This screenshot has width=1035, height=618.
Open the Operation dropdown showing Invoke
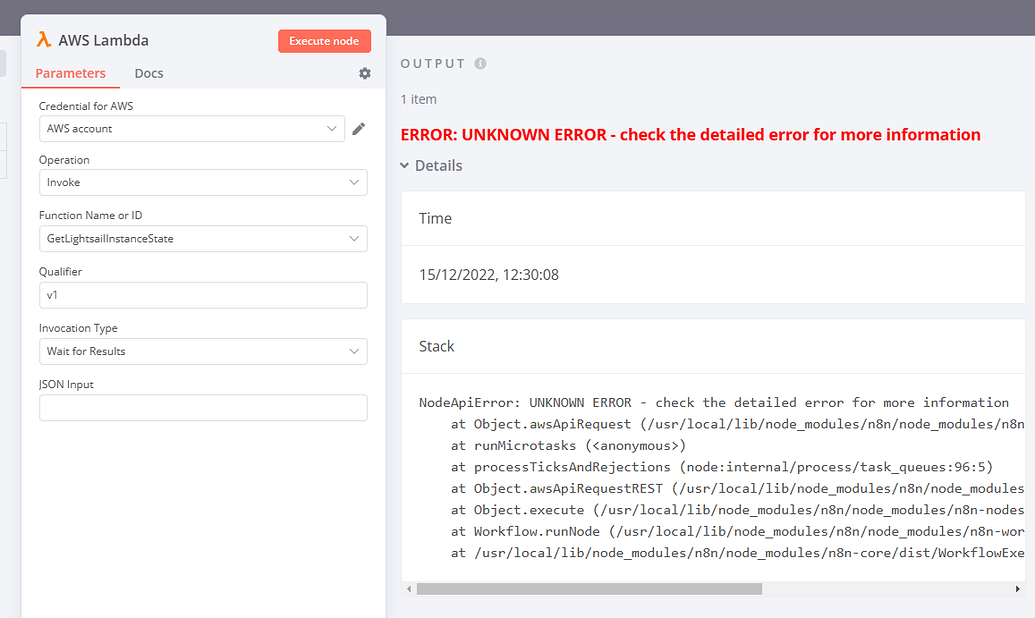click(x=203, y=182)
